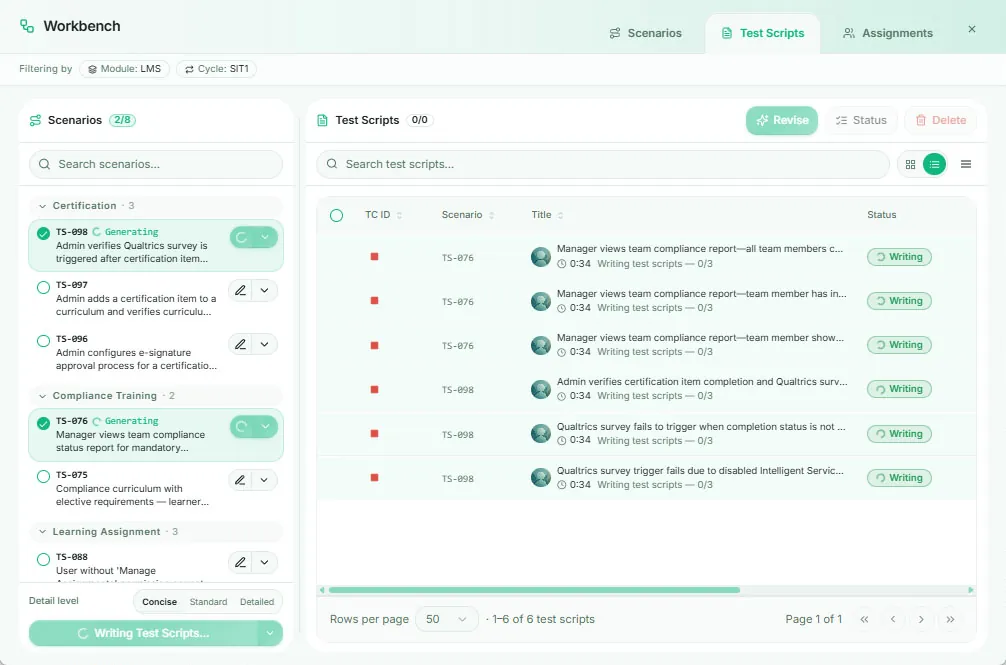
Task: Click TS-076 generating spinner button
Action: [242, 426]
